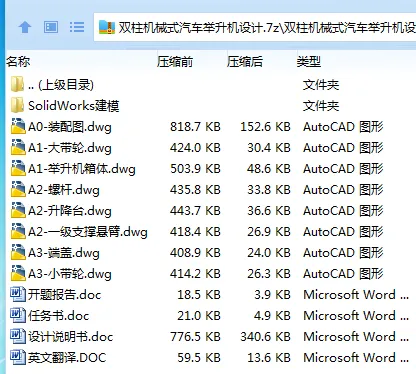Image resolution: width=416 pixels, height=374 pixels.
Task: Select the A1-举升机箱体.dwg file icon
Action: (x=18, y=168)
